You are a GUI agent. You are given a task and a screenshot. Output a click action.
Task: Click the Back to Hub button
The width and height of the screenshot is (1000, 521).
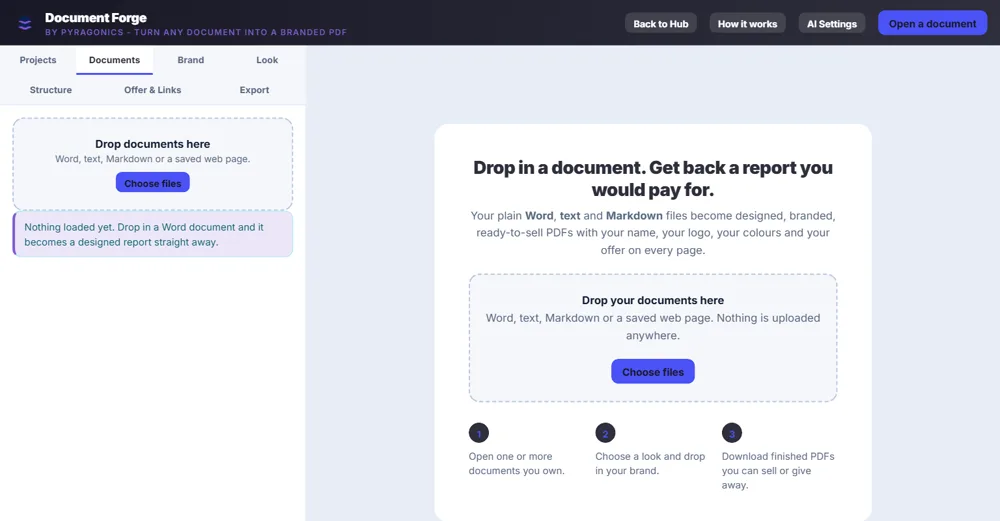pos(661,24)
